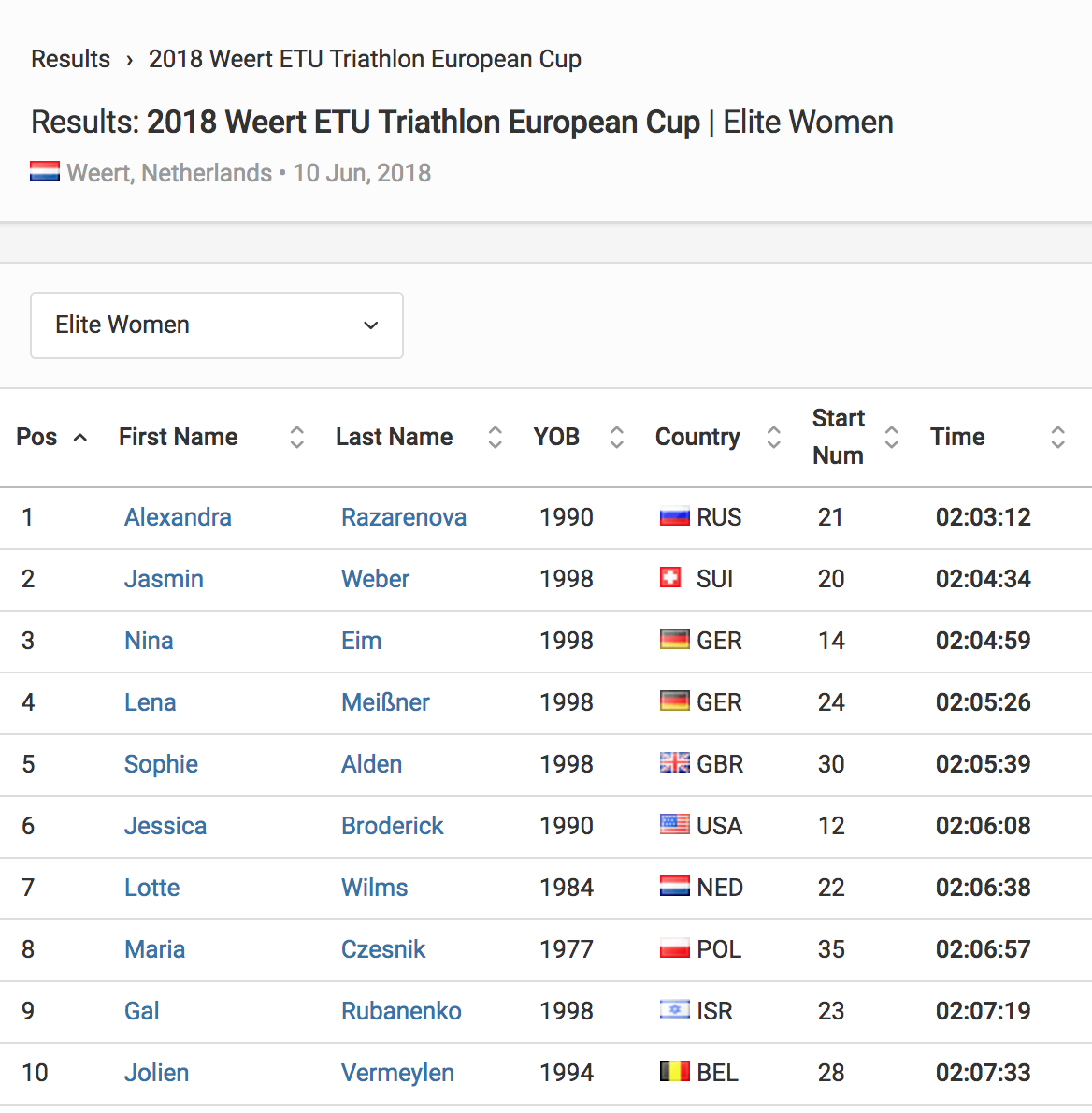Open athlete Alexandra's profile link
This screenshot has width=1092, height=1113.
pyautogui.click(x=178, y=516)
